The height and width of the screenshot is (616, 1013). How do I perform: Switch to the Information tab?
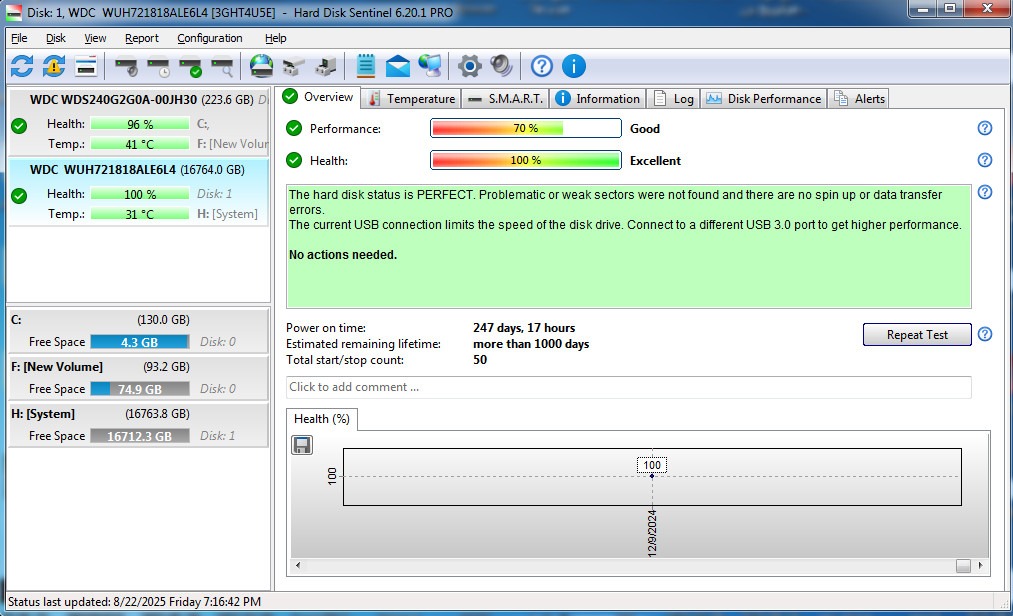(598, 98)
